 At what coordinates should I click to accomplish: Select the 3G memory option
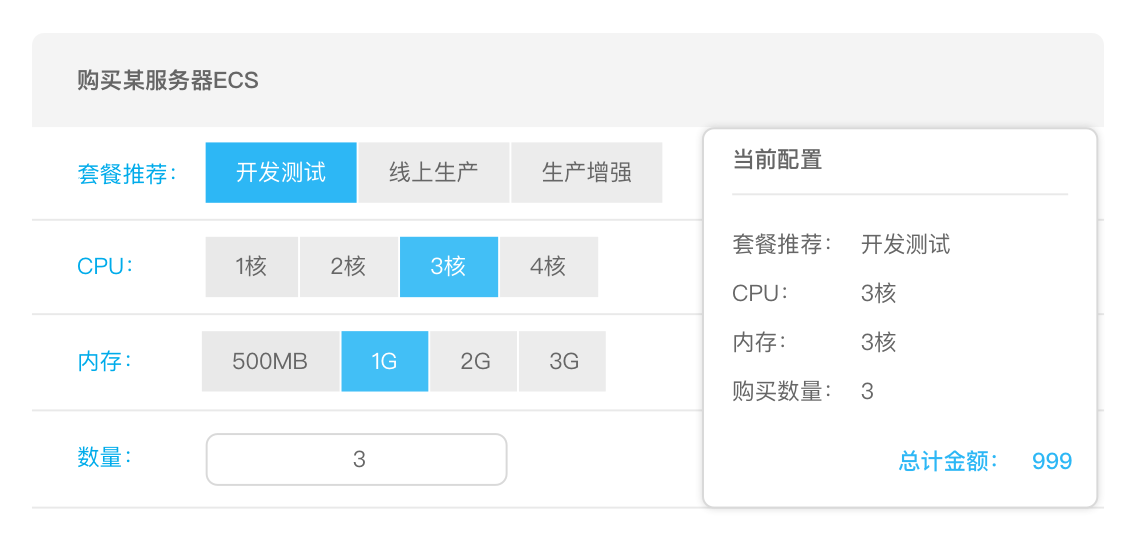point(563,361)
